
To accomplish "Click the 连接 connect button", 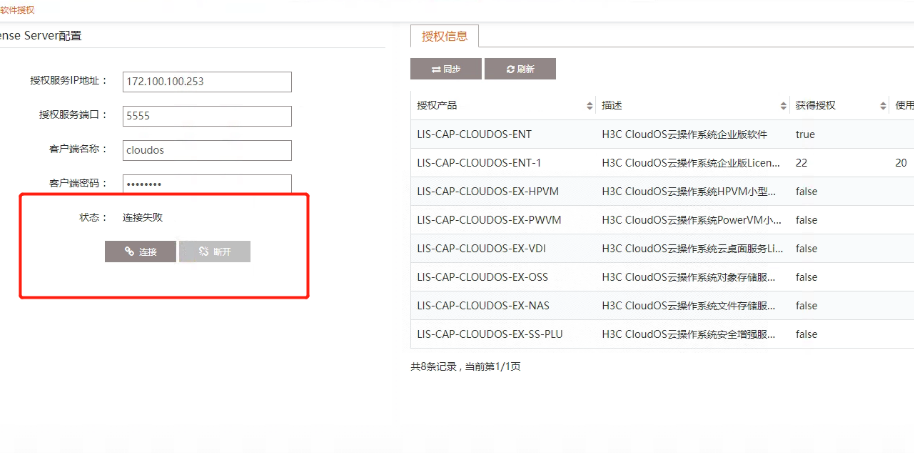I will 140,252.
